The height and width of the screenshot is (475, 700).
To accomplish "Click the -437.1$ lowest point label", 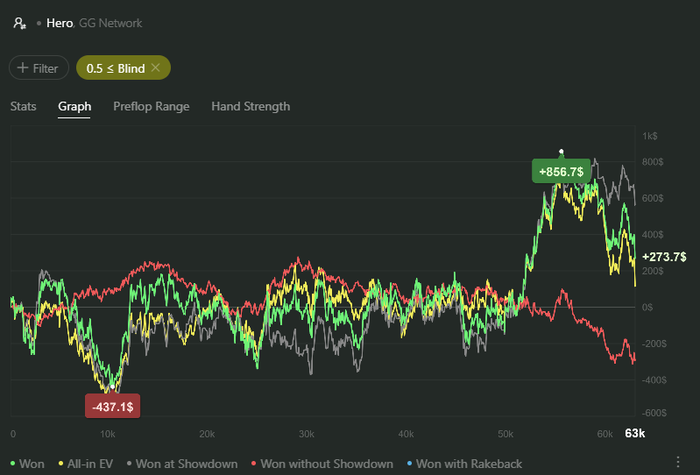I will tap(112, 406).
